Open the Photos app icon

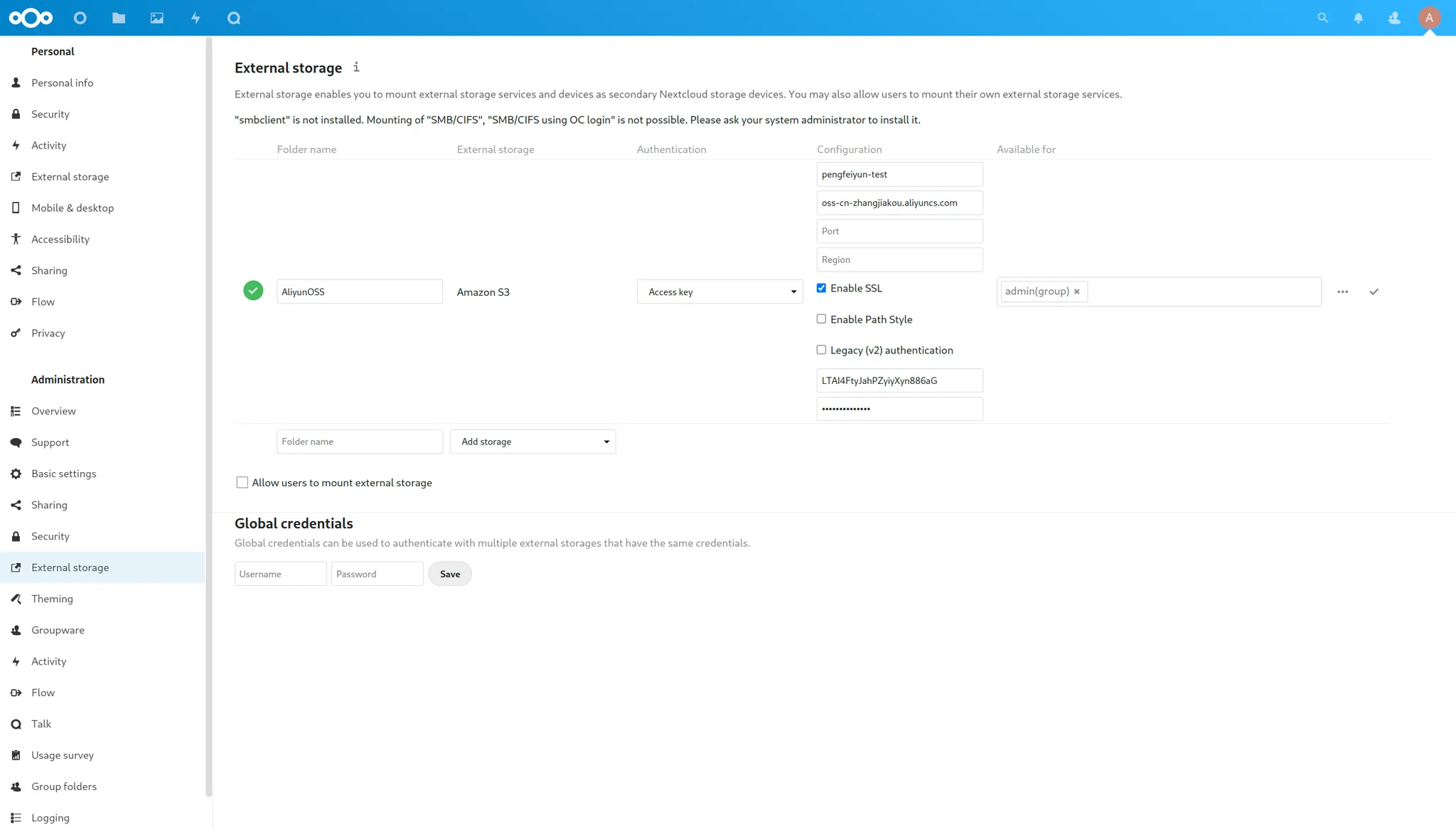pos(157,18)
